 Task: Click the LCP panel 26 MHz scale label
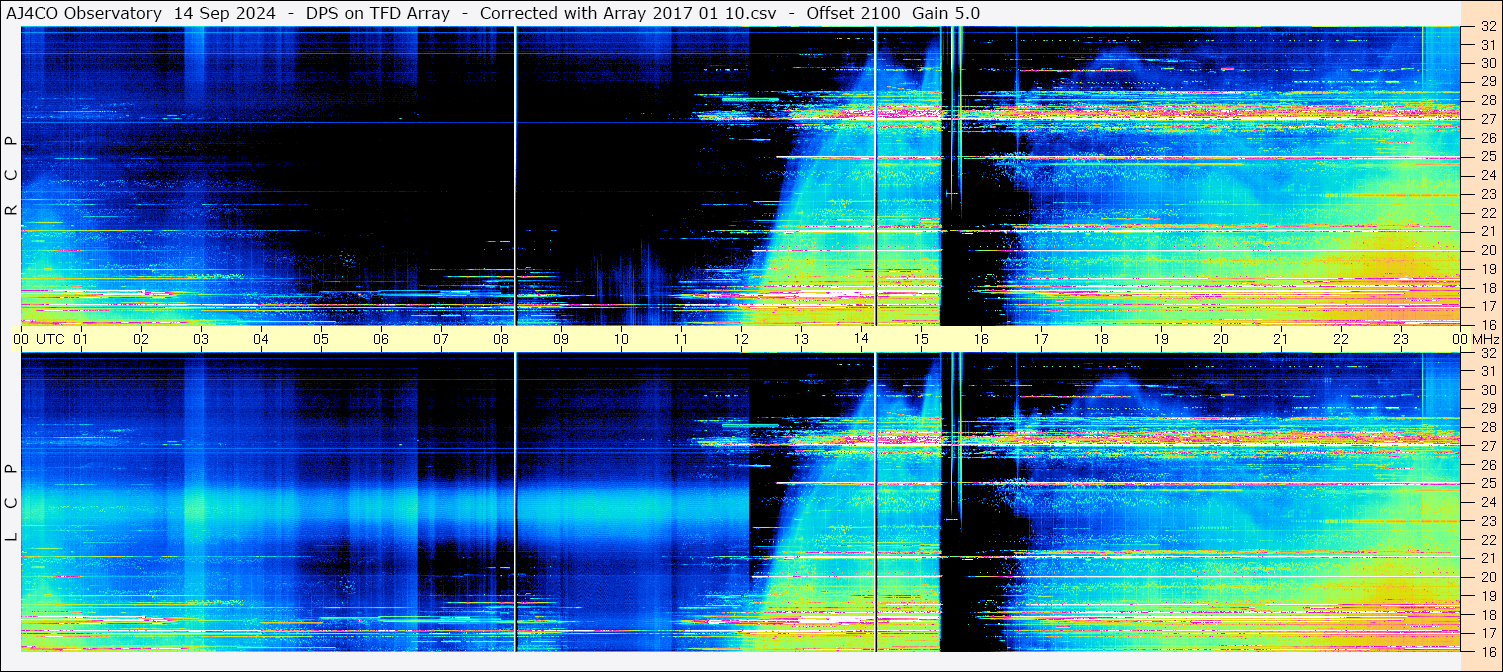click(1488, 465)
